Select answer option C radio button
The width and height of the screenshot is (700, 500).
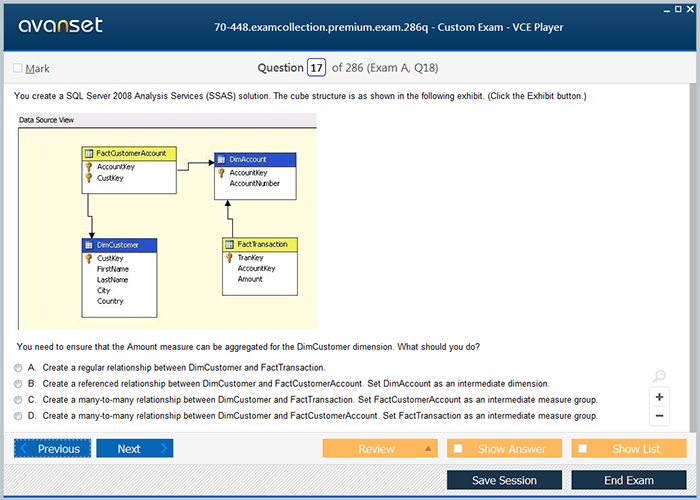pos(18,400)
